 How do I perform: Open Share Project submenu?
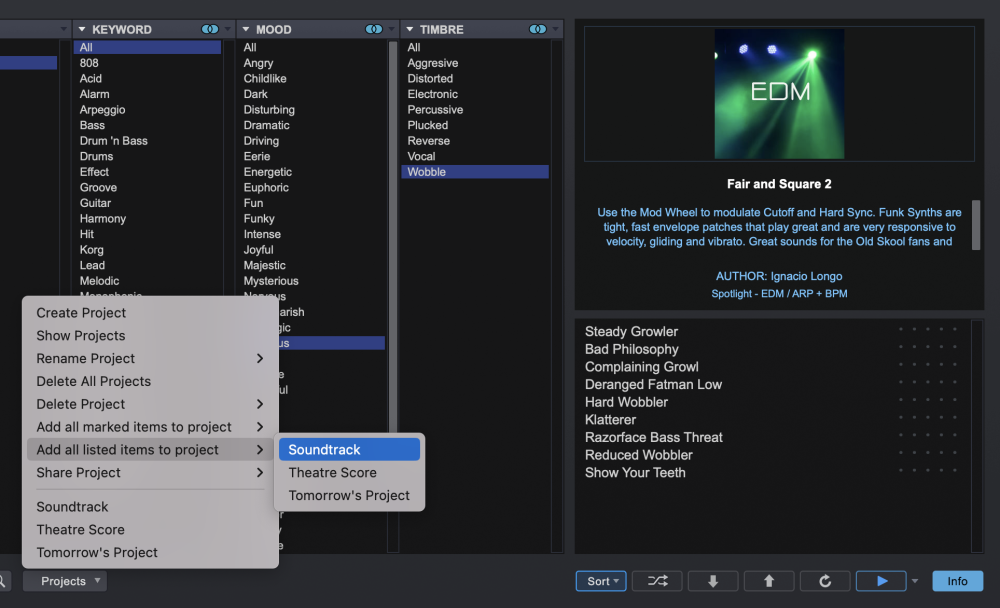pos(151,473)
